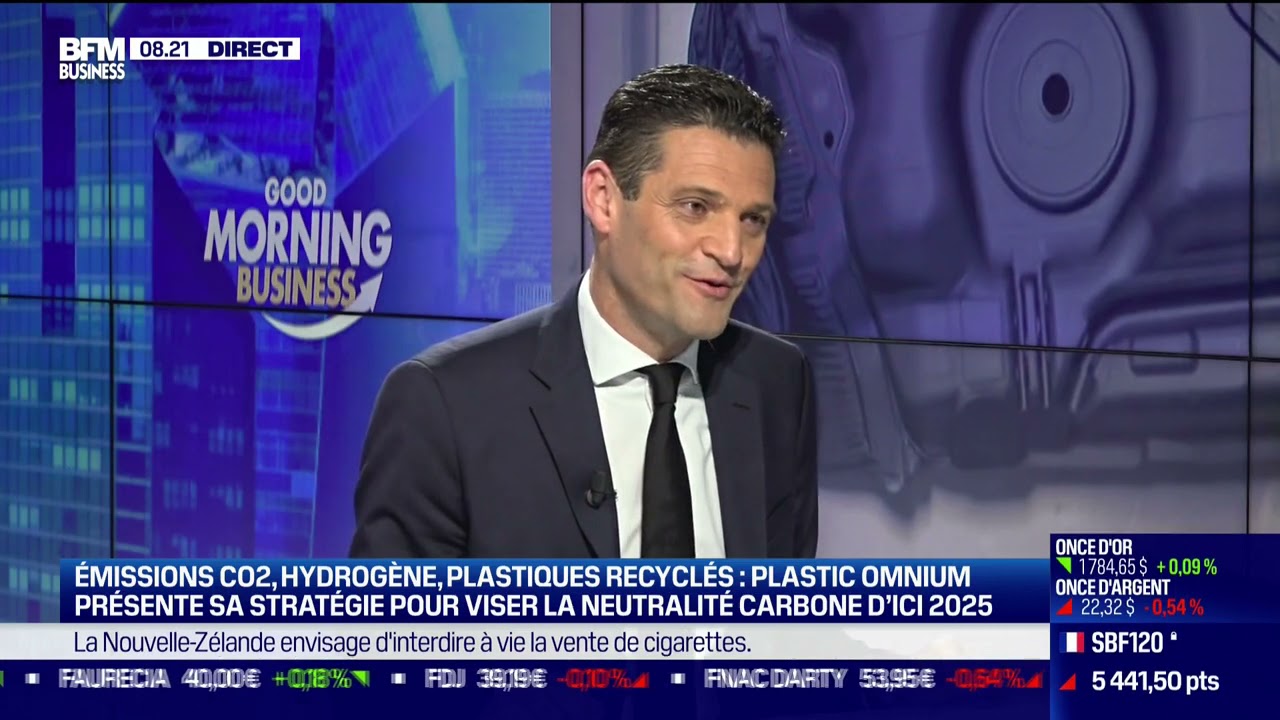Click the -0,54% silver change
Screen dimensions: 1280x720
tap(1173, 607)
